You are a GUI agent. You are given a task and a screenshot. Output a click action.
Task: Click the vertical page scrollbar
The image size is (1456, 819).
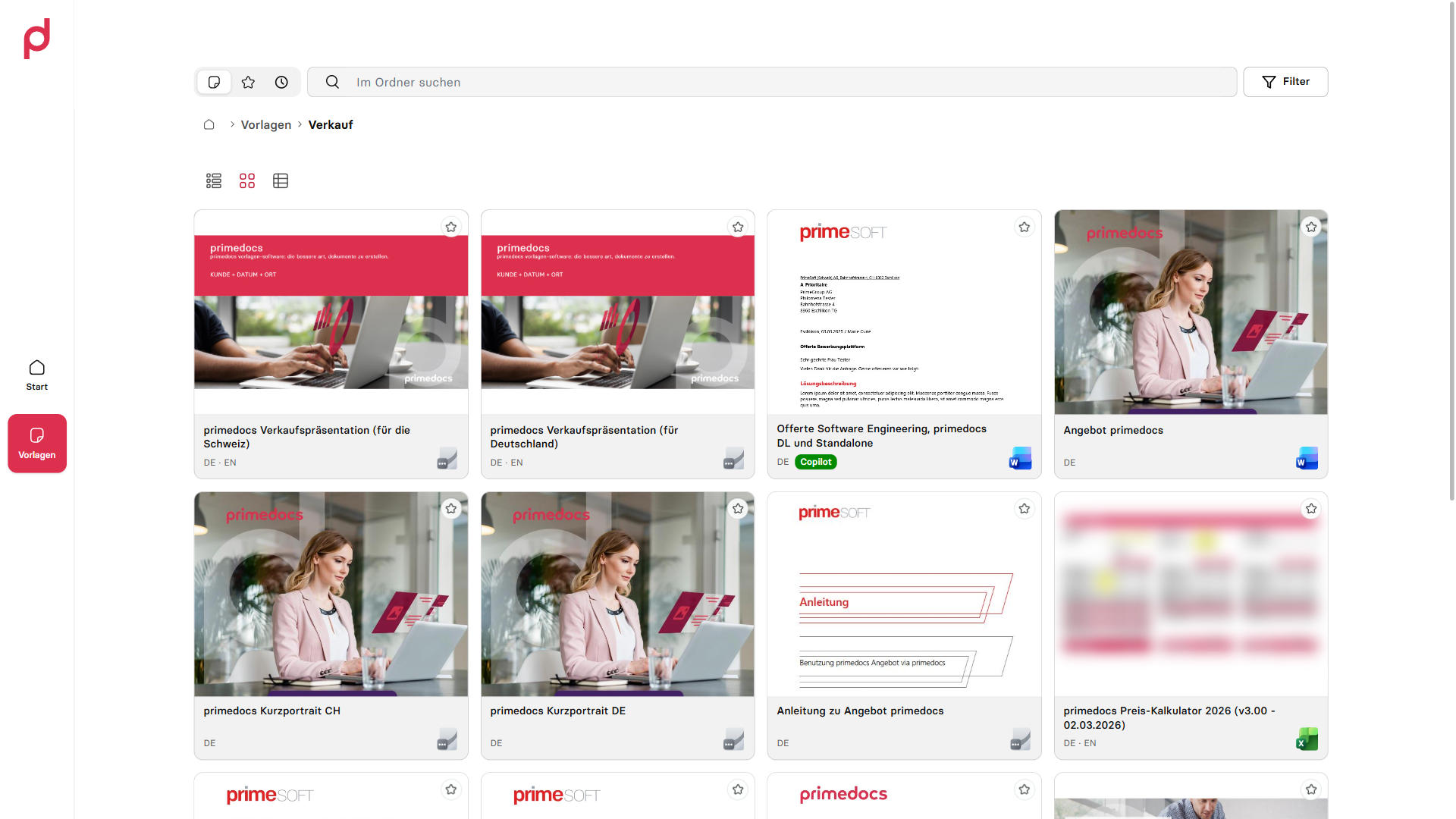(1451, 250)
